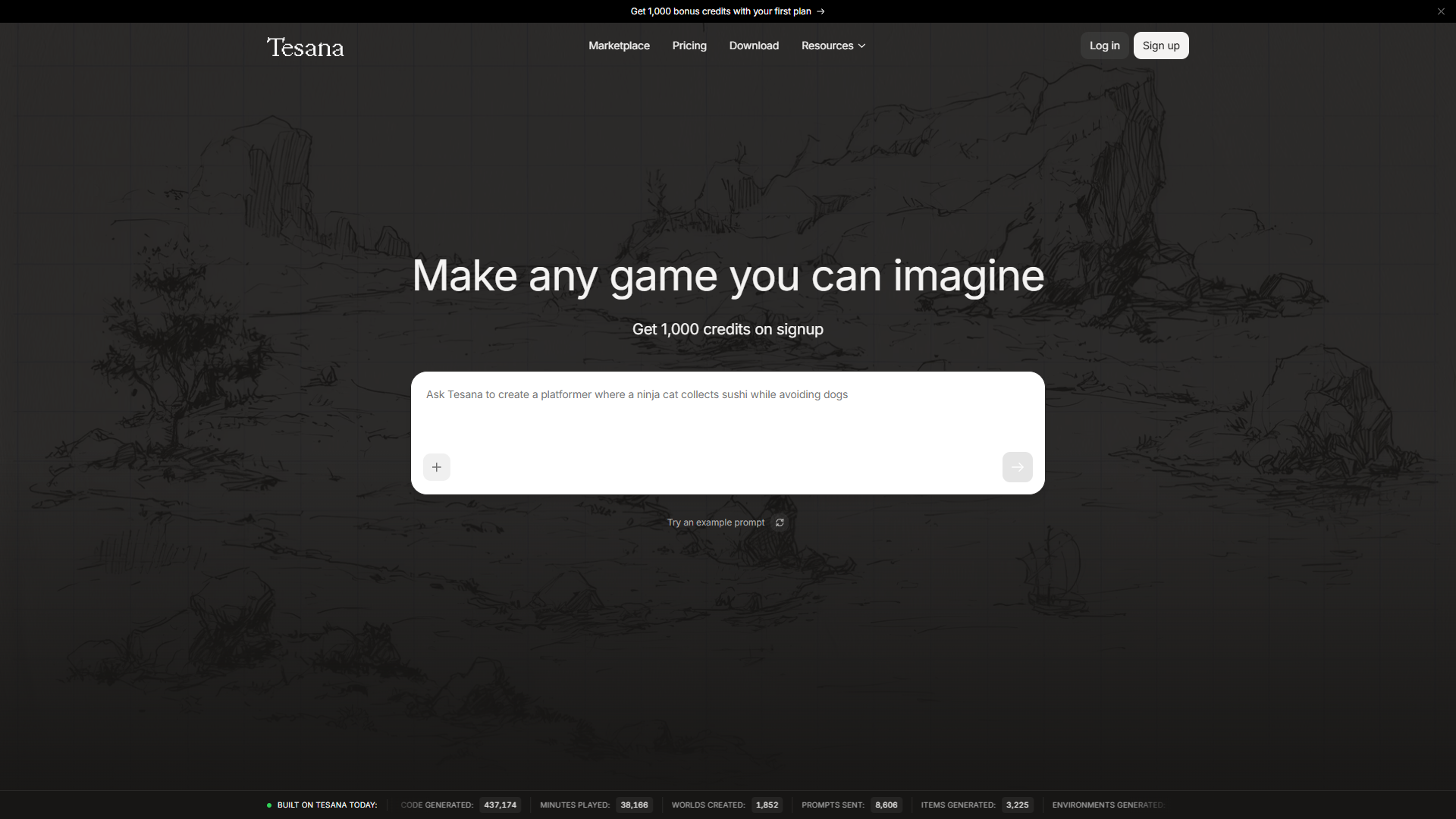Image resolution: width=1456 pixels, height=819 pixels.
Task: Click the Minutes Played value 38,166
Action: (634, 805)
